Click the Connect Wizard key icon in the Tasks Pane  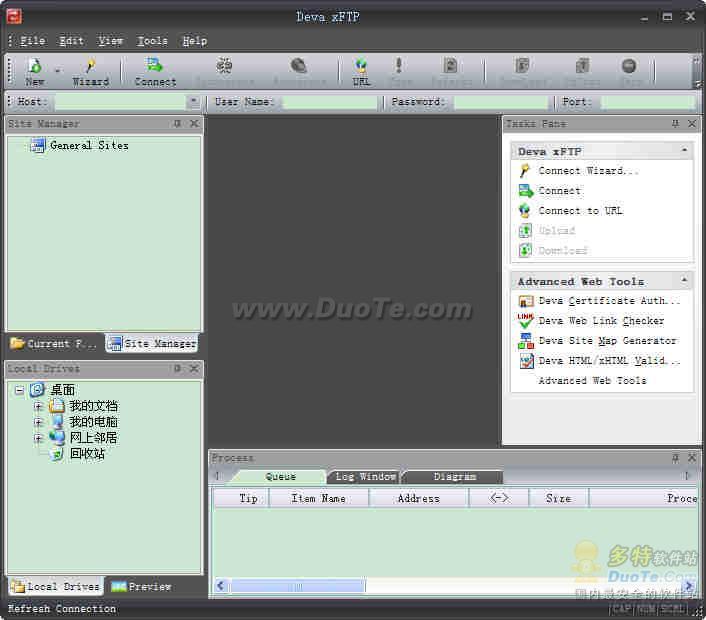525,171
